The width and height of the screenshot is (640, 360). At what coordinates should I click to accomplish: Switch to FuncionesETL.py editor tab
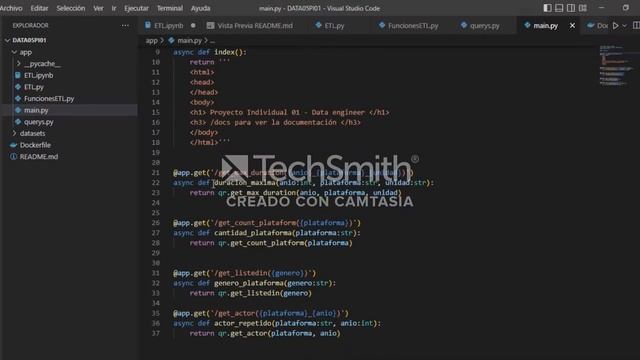(413, 26)
